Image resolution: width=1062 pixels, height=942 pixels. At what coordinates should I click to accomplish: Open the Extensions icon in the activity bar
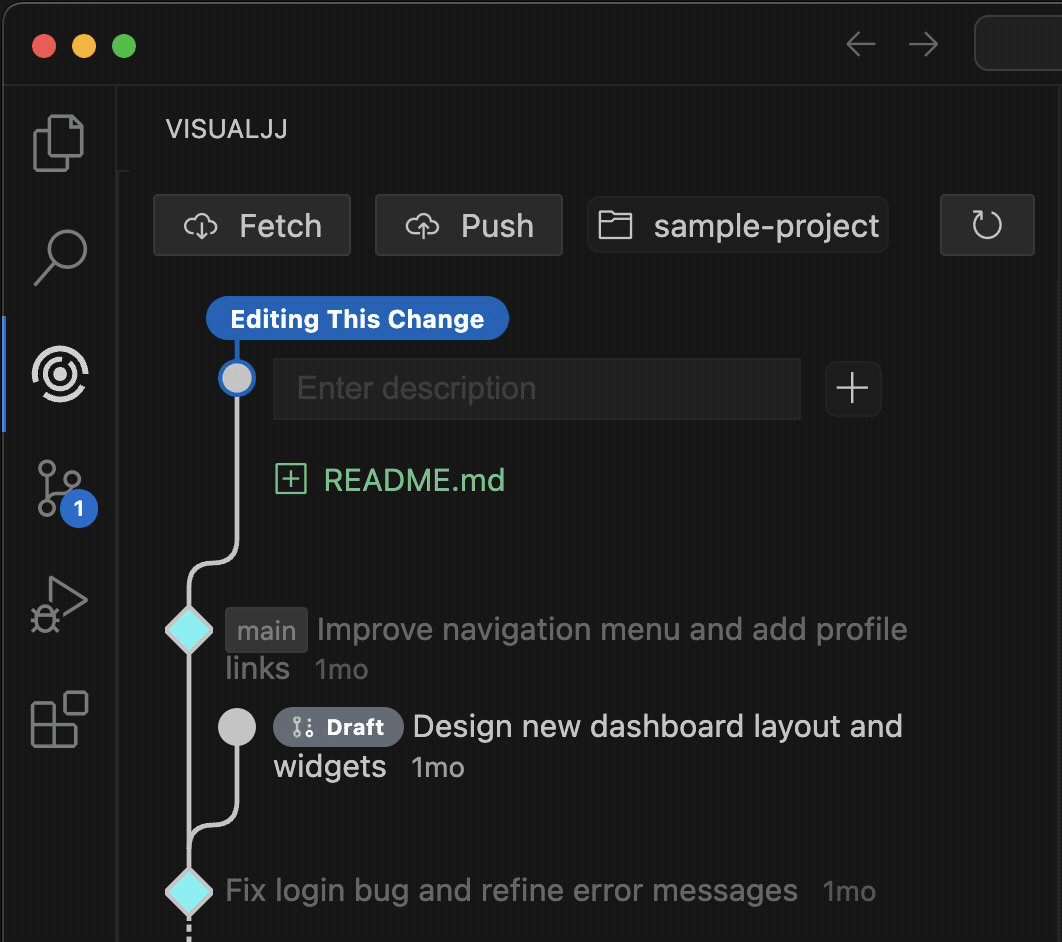58,718
